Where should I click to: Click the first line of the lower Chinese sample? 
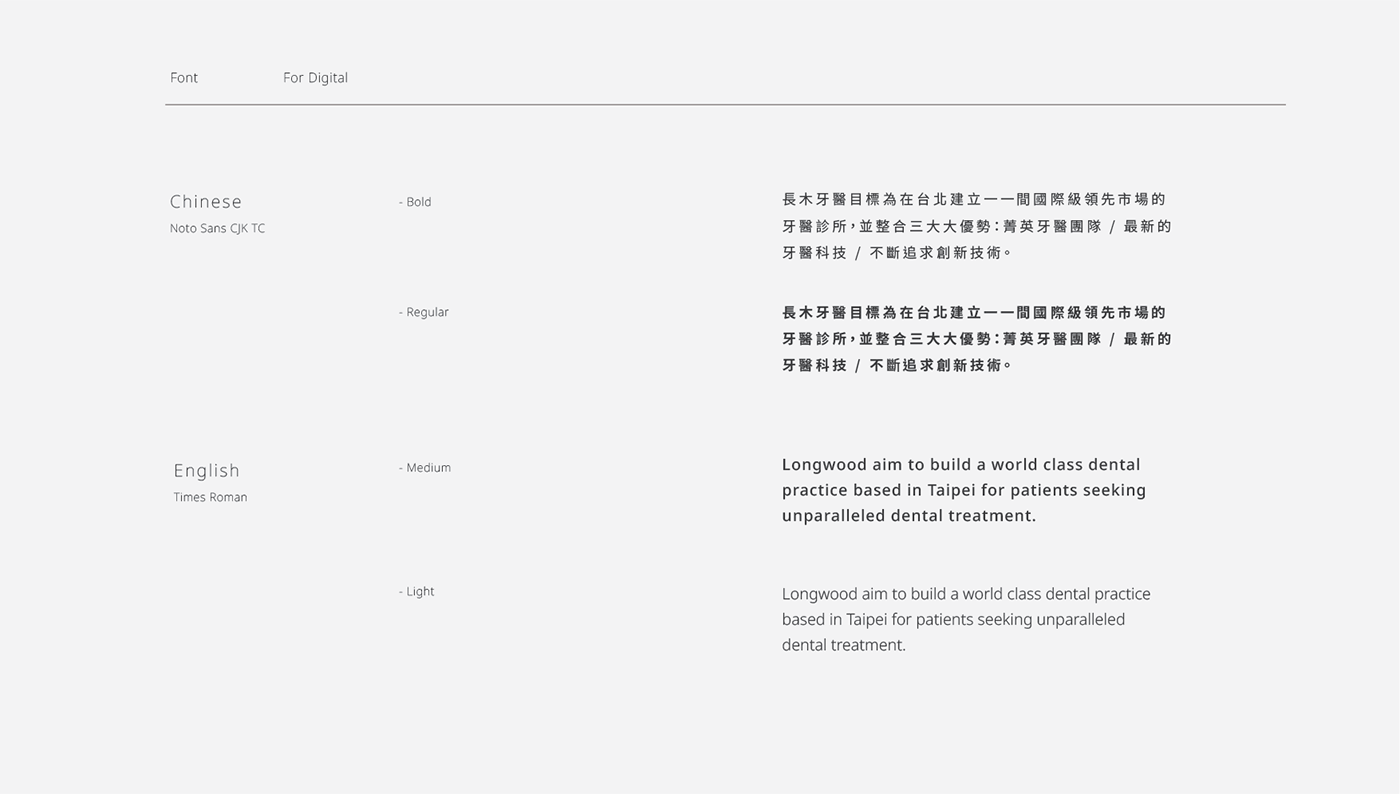(x=974, y=313)
